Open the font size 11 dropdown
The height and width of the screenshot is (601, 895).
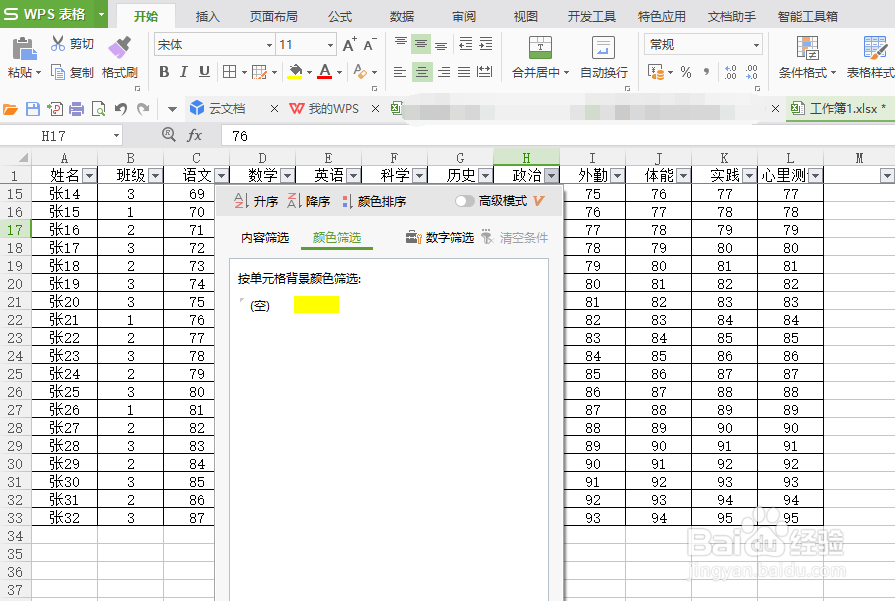pos(330,45)
